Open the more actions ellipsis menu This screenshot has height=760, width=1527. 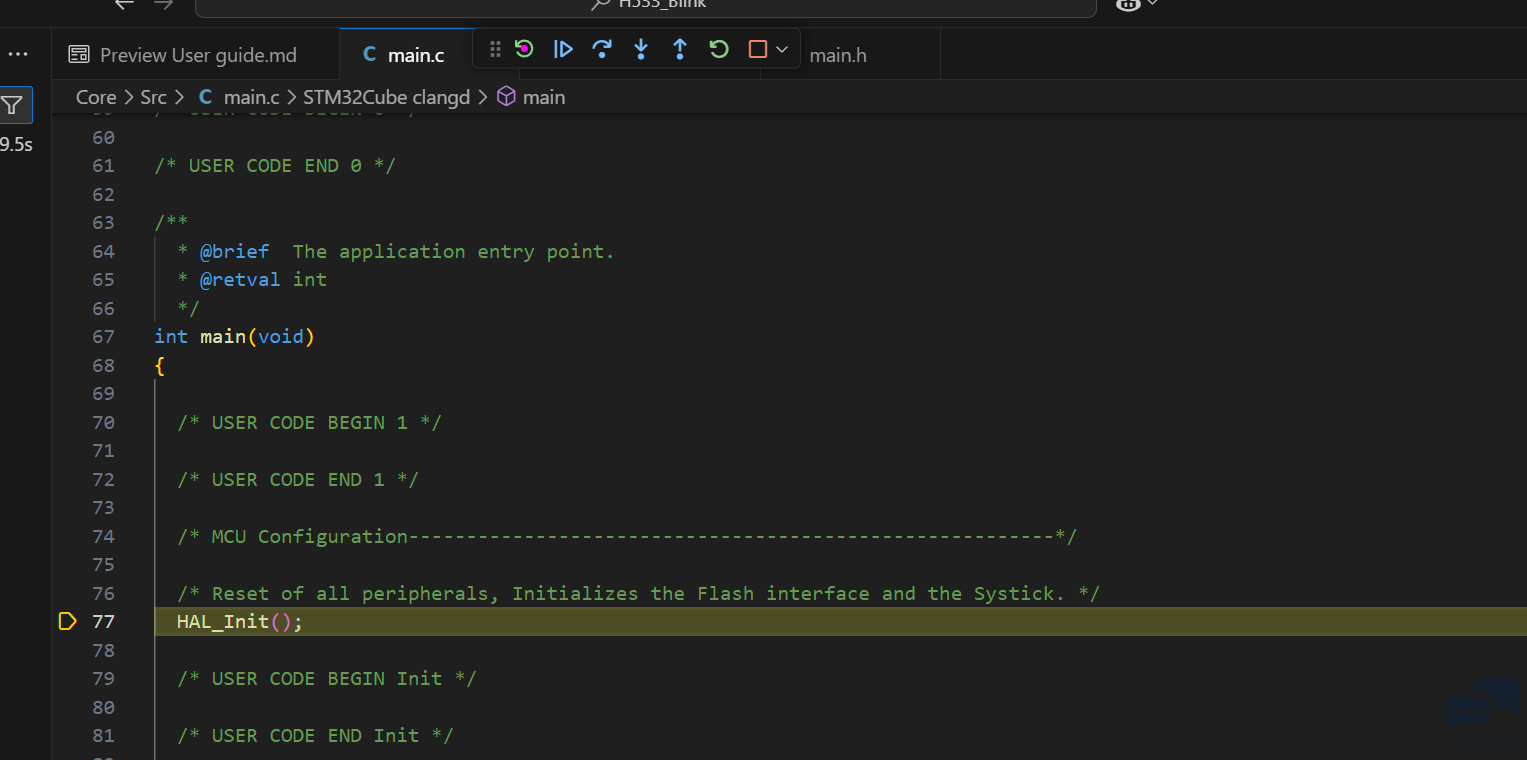pyautogui.click(x=18, y=54)
